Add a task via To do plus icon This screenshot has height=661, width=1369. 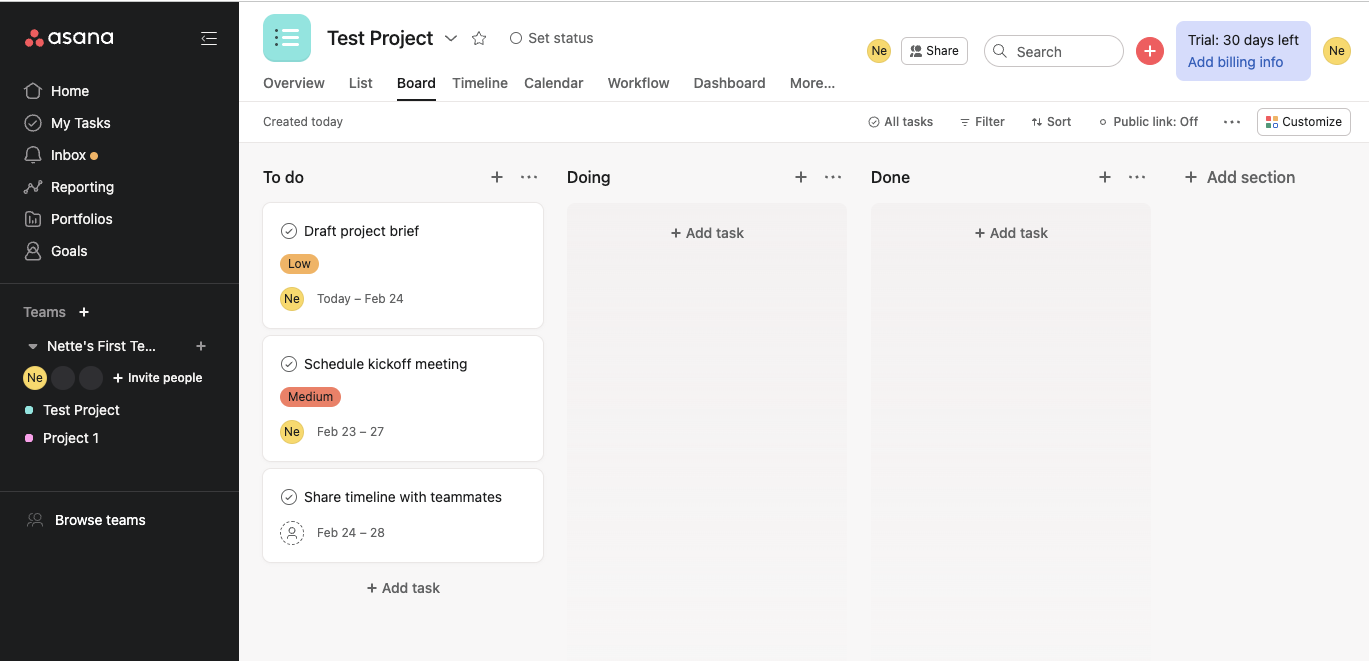tap(497, 177)
